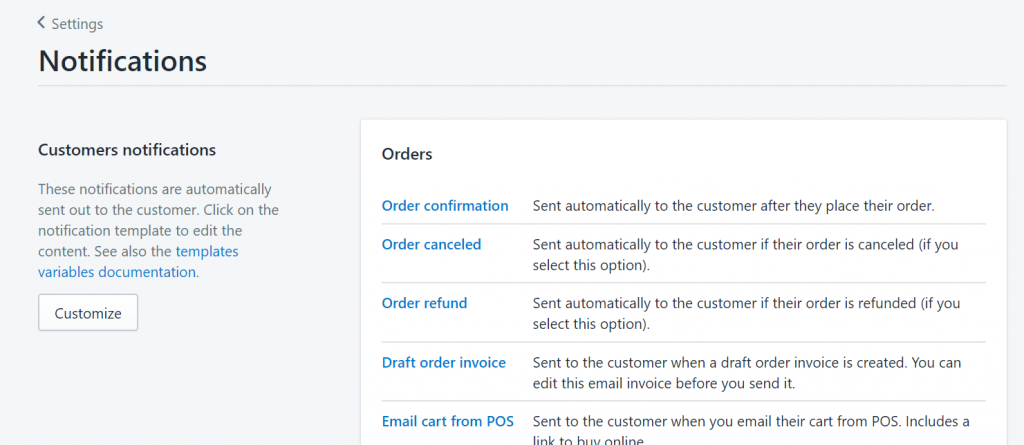Open the Order confirmation template

point(445,206)
